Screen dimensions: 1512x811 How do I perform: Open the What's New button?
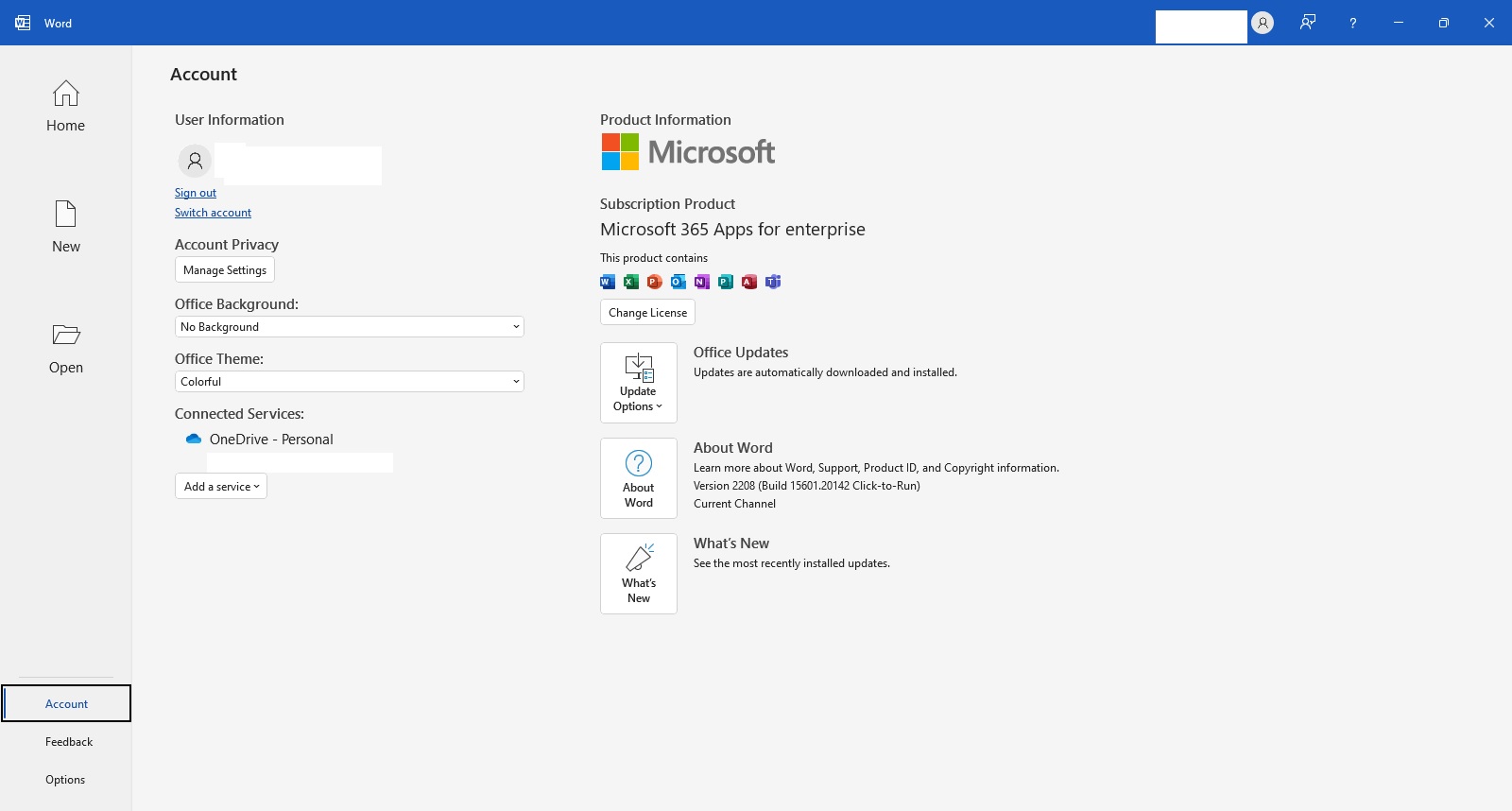(639, 574)
